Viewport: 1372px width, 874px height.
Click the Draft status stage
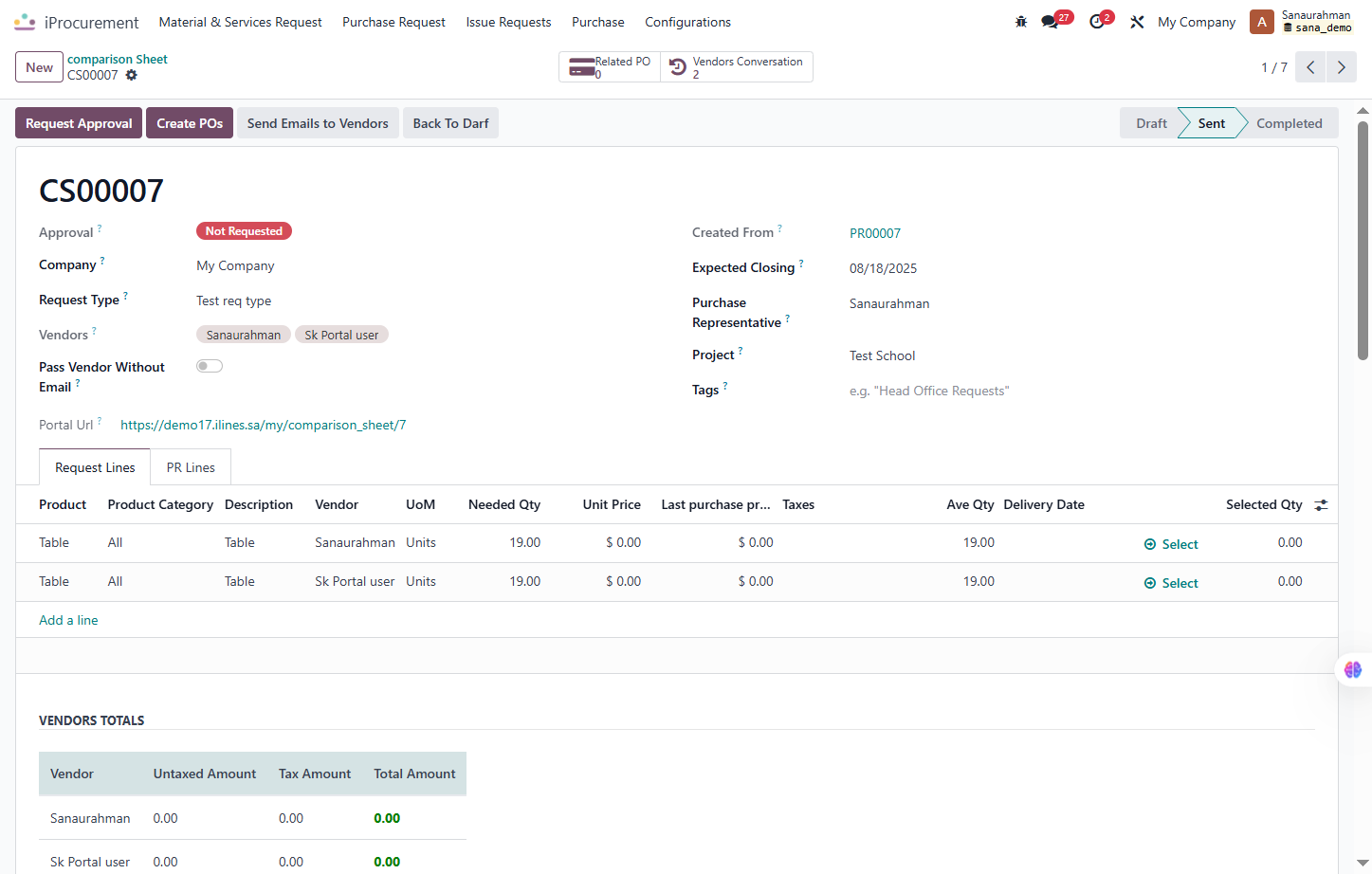pyautogui.click(x=1151, y=123)
